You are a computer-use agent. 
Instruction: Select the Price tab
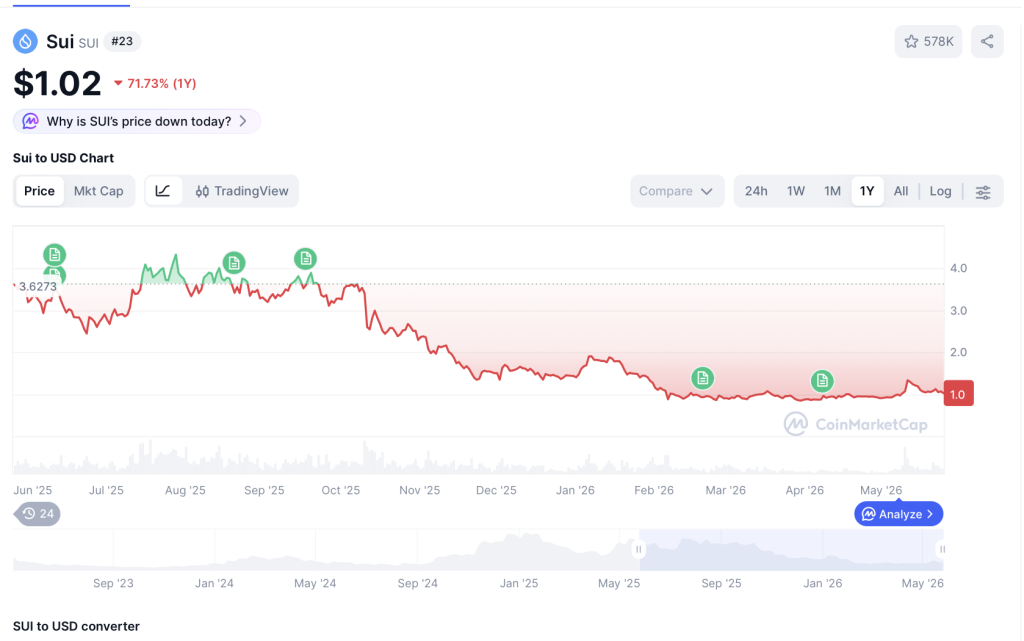pos(39,191)
